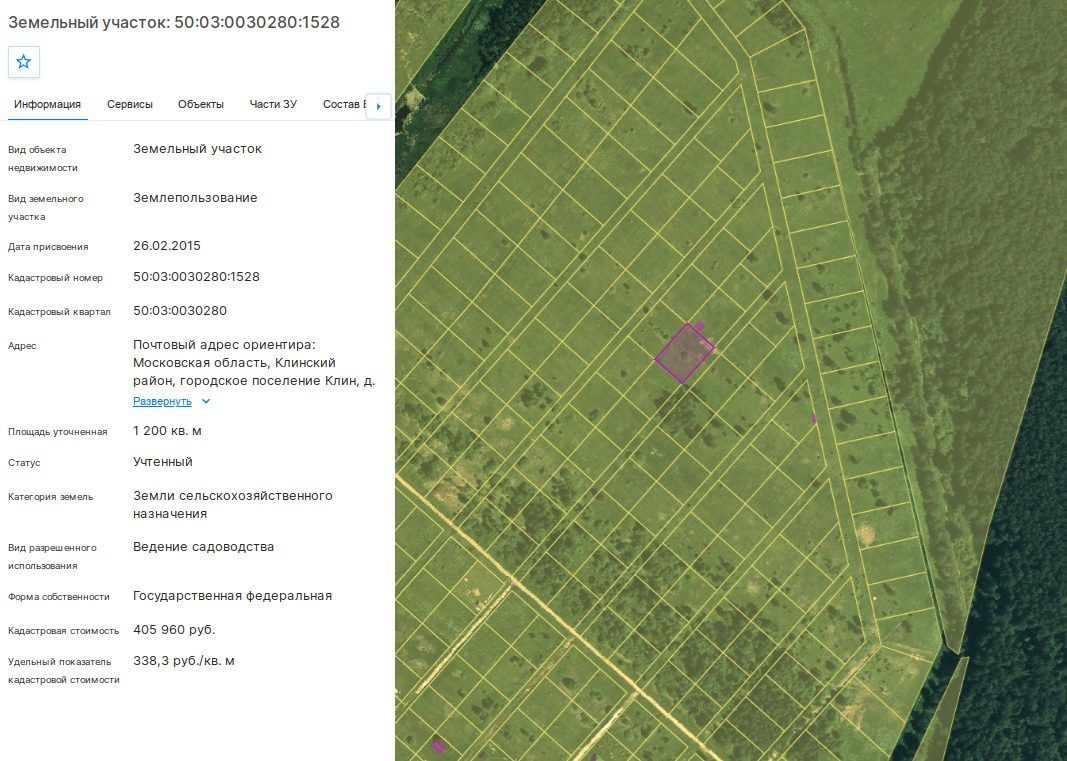Click the label Вид разрешенного использования
The image size is (1067, 761).
click(52, 557)
